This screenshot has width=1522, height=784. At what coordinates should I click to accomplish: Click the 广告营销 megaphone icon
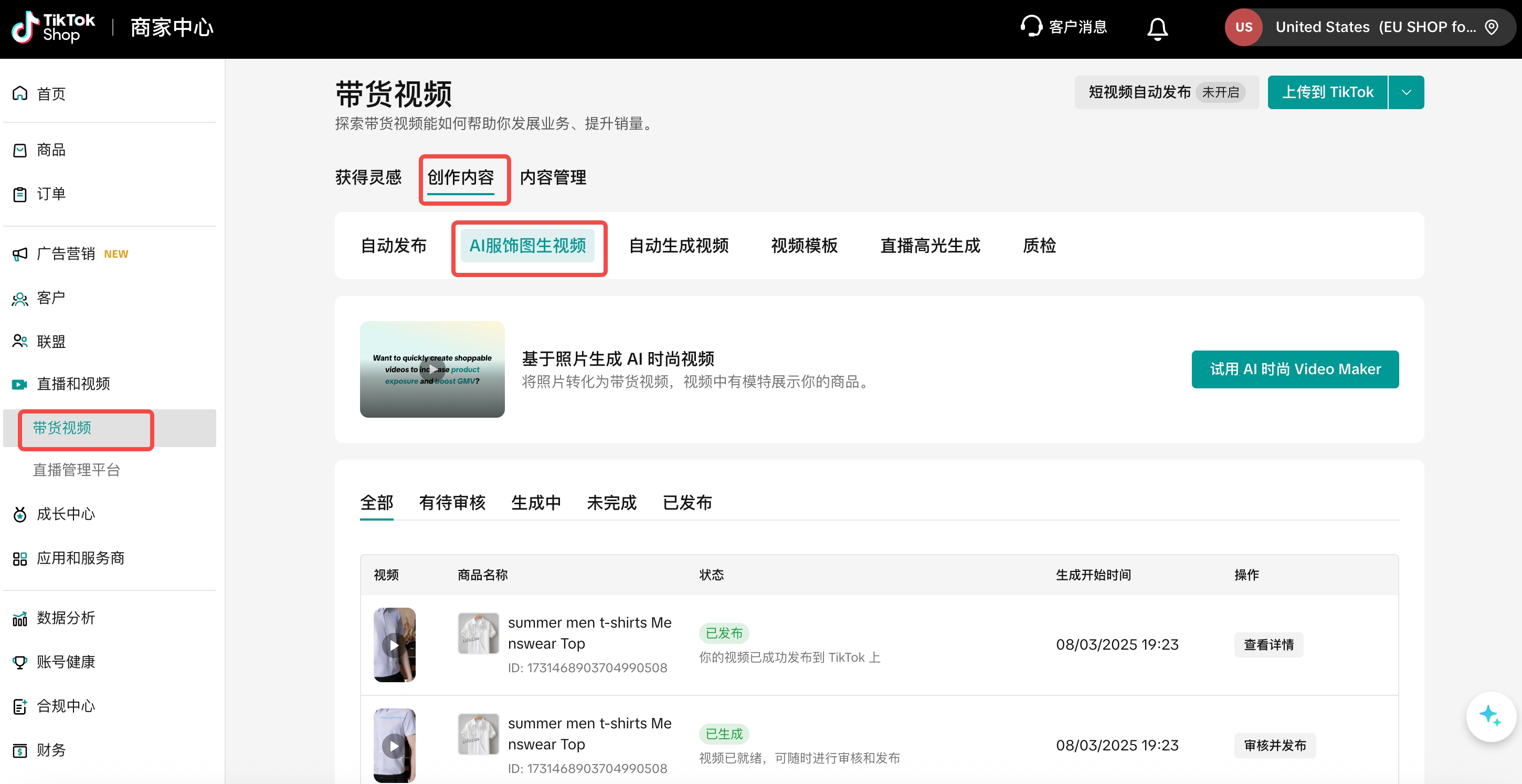pos(20,254)
